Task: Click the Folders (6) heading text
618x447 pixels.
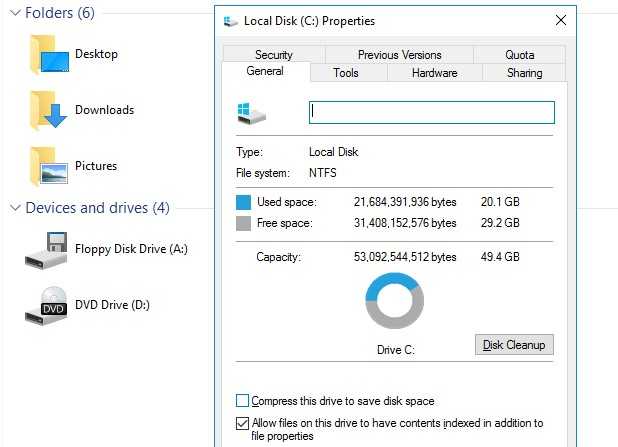Action: click(x=60, y=13)
